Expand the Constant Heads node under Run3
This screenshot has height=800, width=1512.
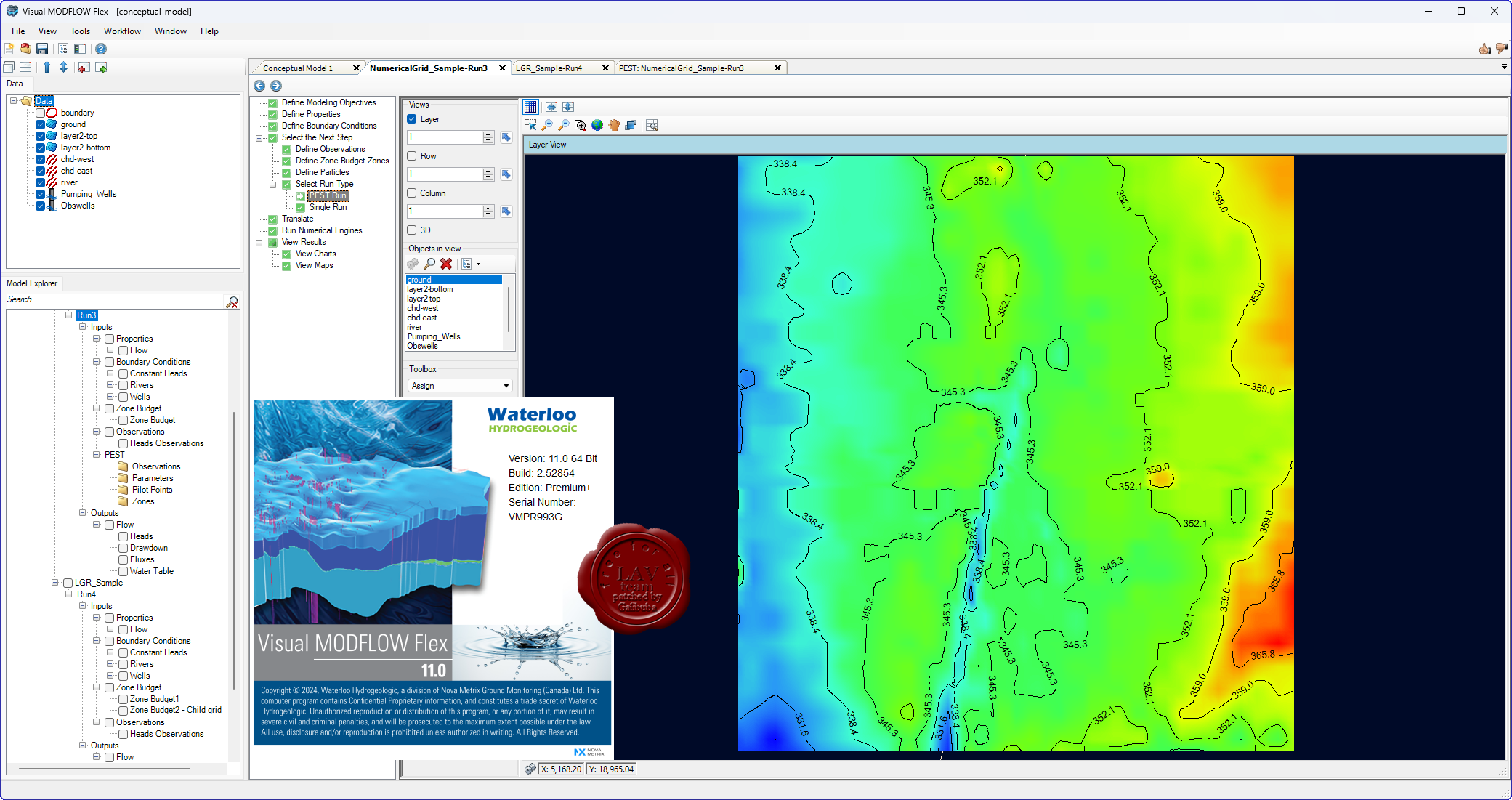click(110, 373)
